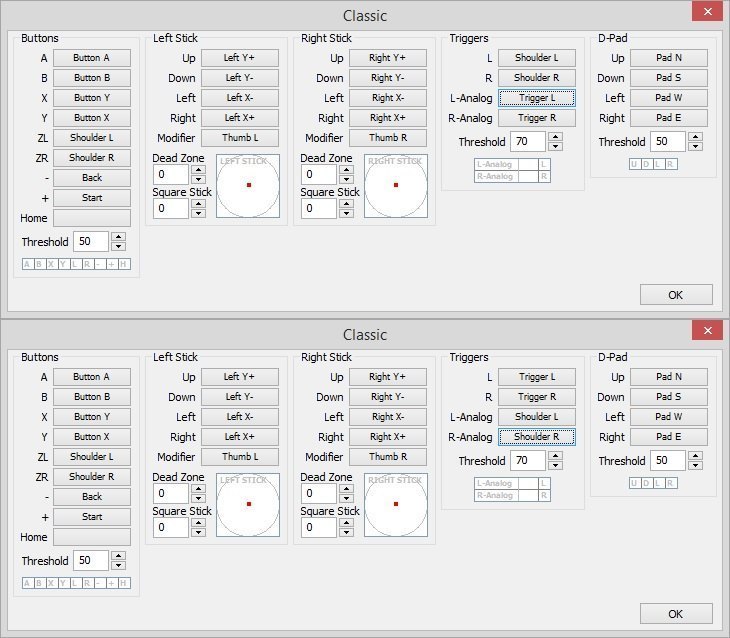Viewport: 730px width, 638px height.
Task: Close the bottom Classic dialog window
Action: point(708,330)
